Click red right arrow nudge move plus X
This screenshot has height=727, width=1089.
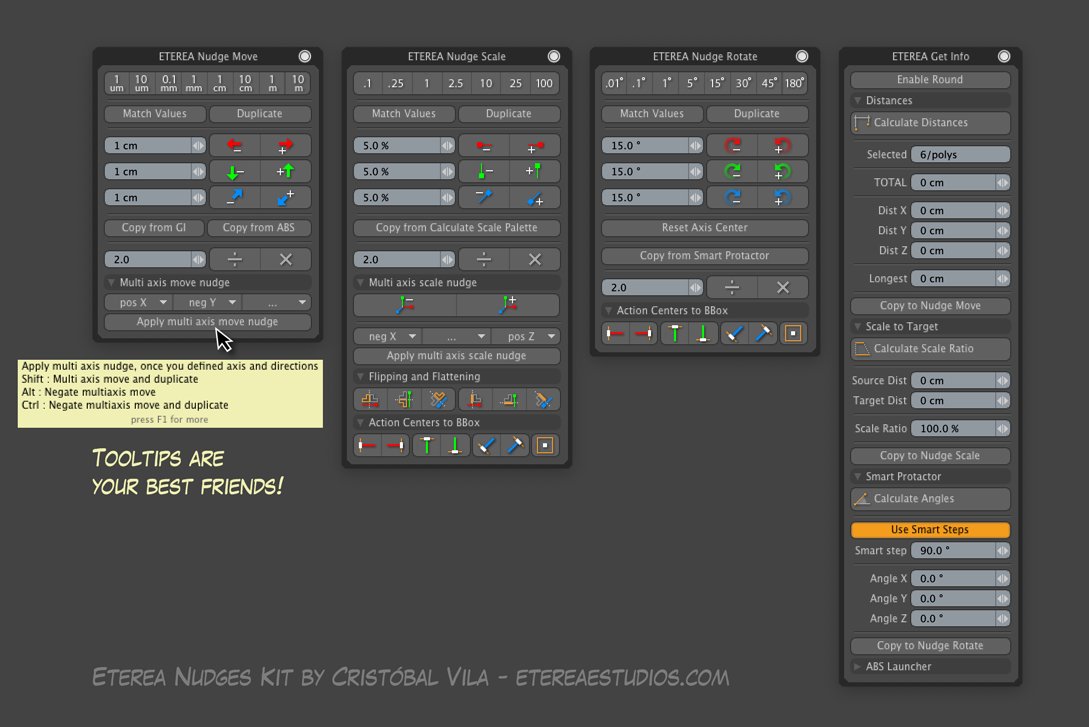tap(285, 146)
